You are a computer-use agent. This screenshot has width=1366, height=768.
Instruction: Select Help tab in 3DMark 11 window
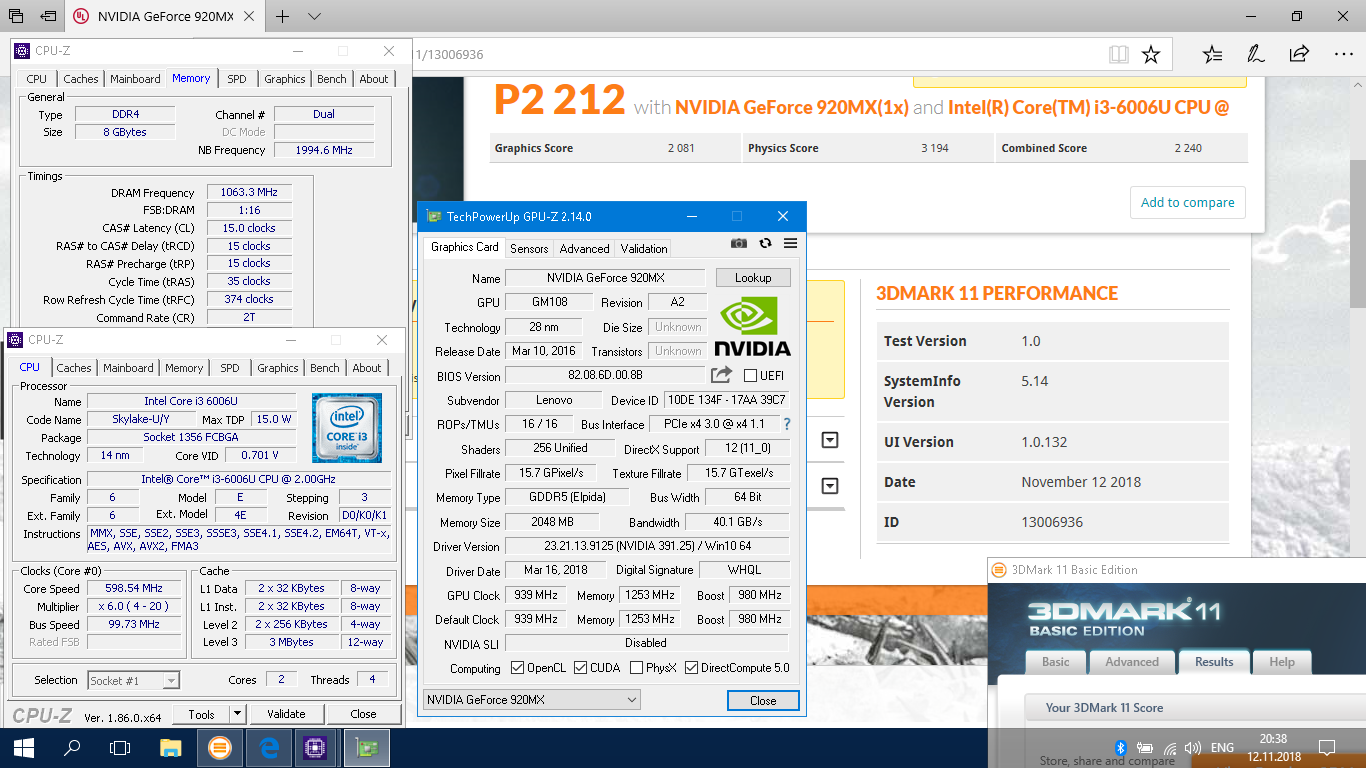coord(1282,662)
